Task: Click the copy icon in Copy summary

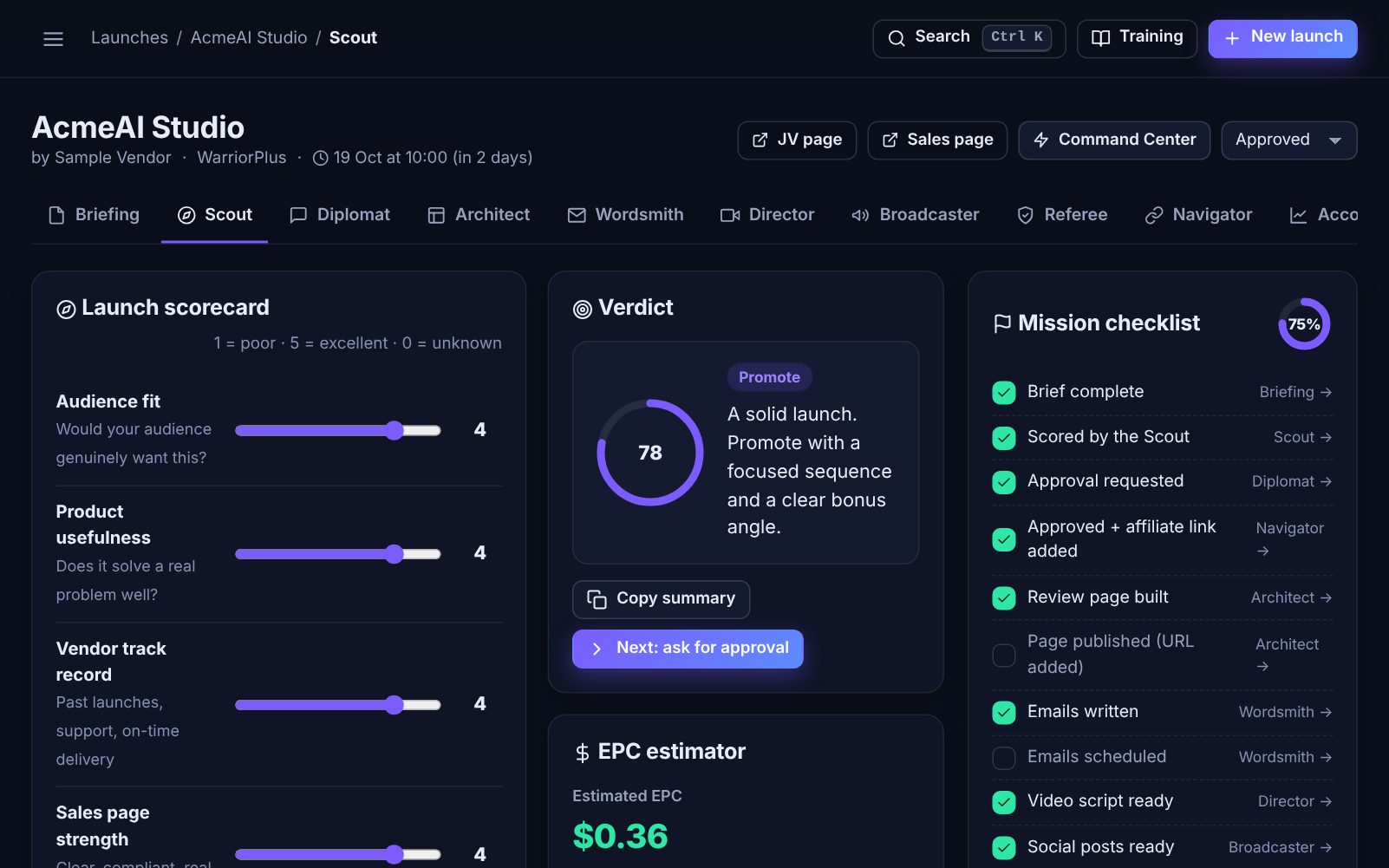Action: [597, 599]
